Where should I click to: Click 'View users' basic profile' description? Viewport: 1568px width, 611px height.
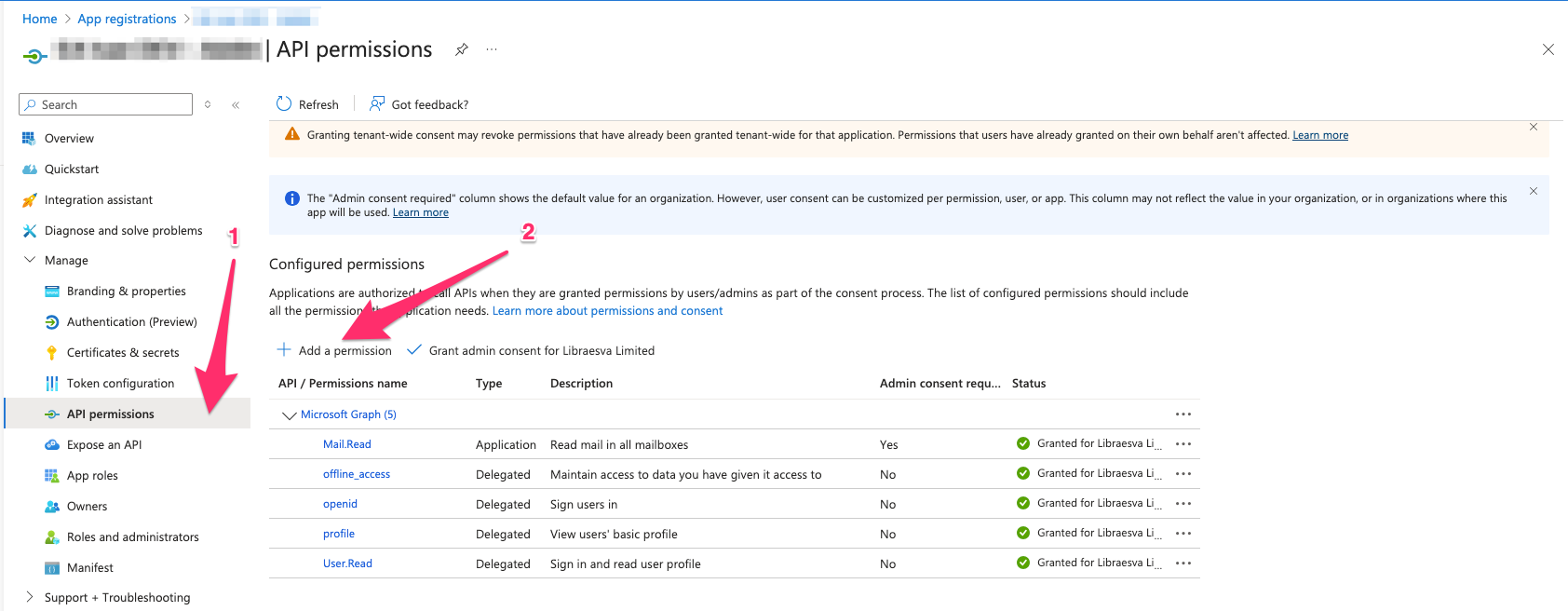(614, 534)
